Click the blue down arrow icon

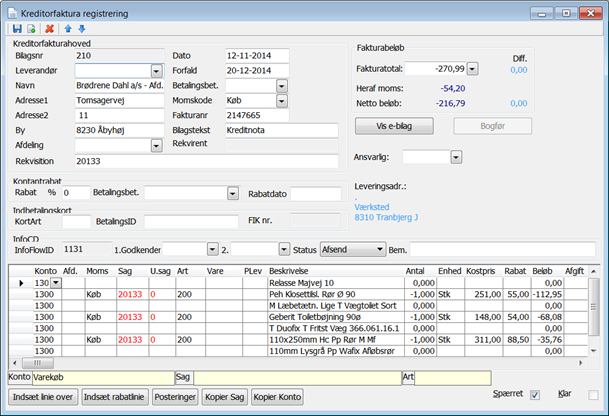pyautogui.click(x=81, y=30)
